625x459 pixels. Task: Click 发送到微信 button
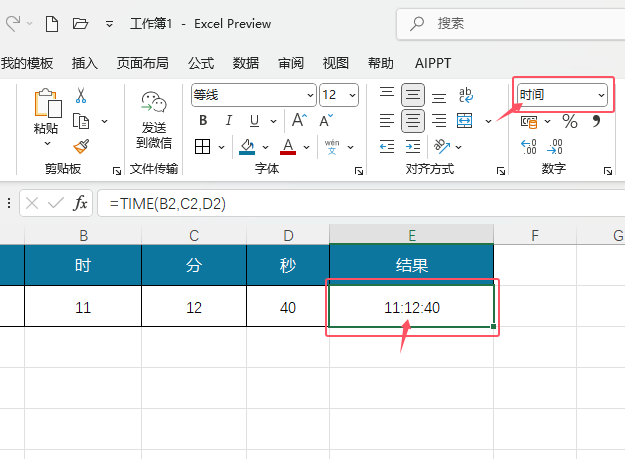coord(154,120)
